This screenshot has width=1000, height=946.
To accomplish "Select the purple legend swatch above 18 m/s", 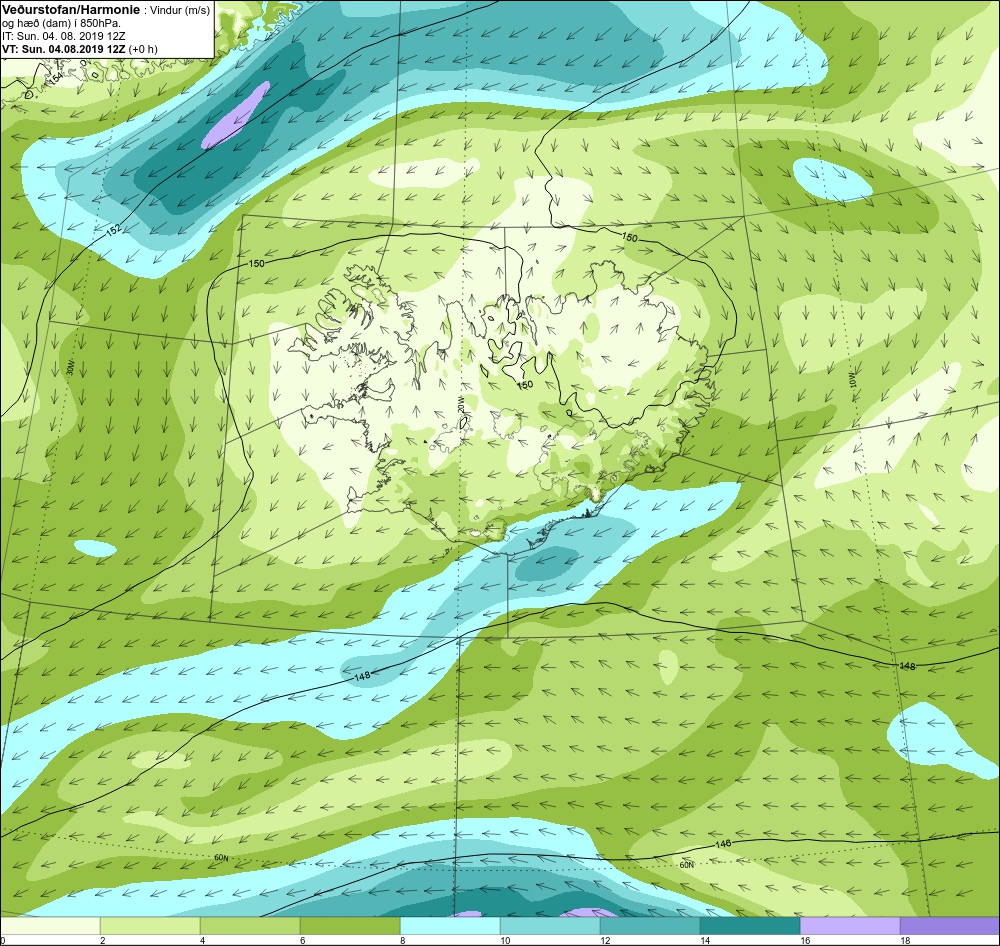I will tap(950, 926).
